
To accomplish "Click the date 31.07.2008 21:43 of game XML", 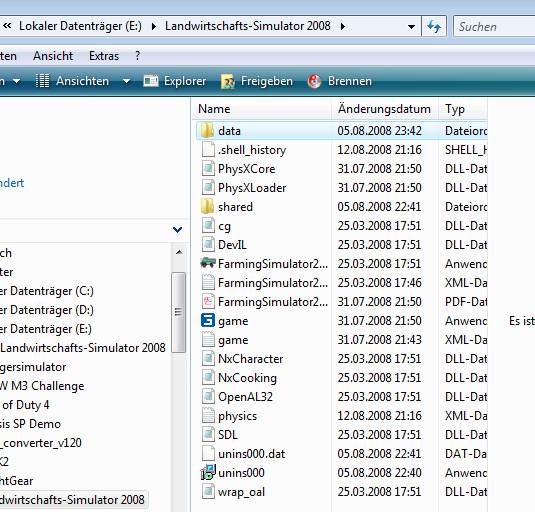I will click(x=379, y=340).
